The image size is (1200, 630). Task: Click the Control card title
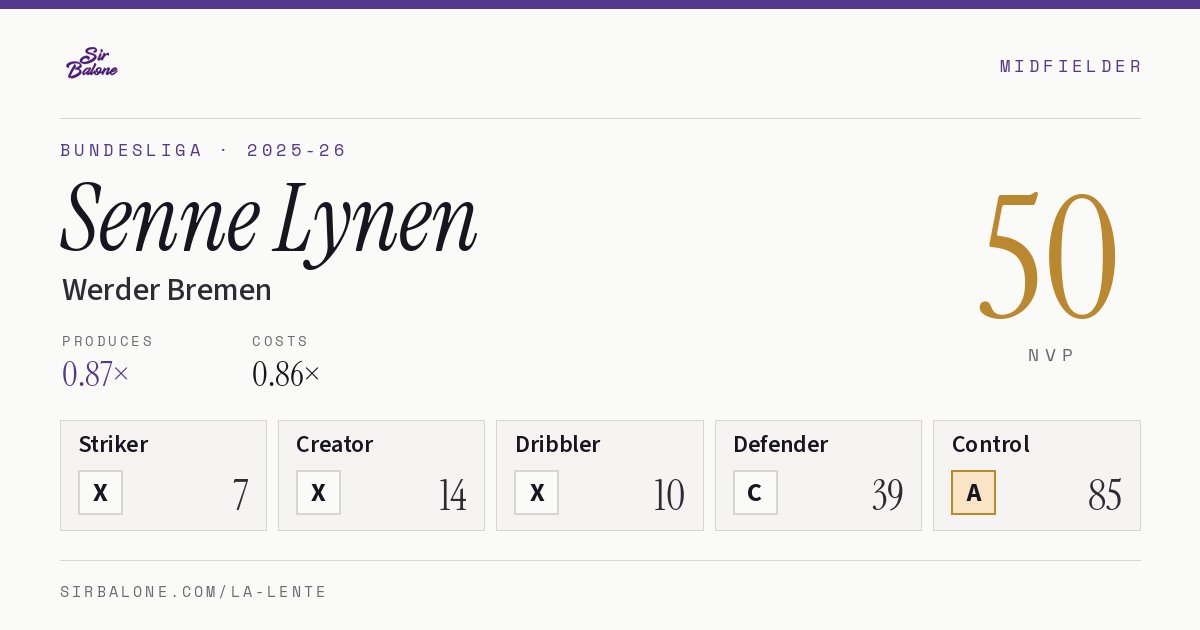pos(991,444)
